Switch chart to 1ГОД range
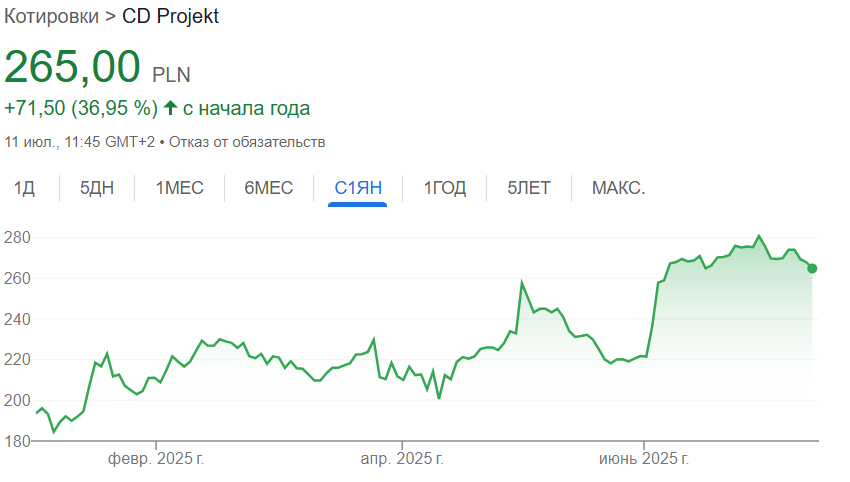850x482 pixels. [x=445, y=188]
